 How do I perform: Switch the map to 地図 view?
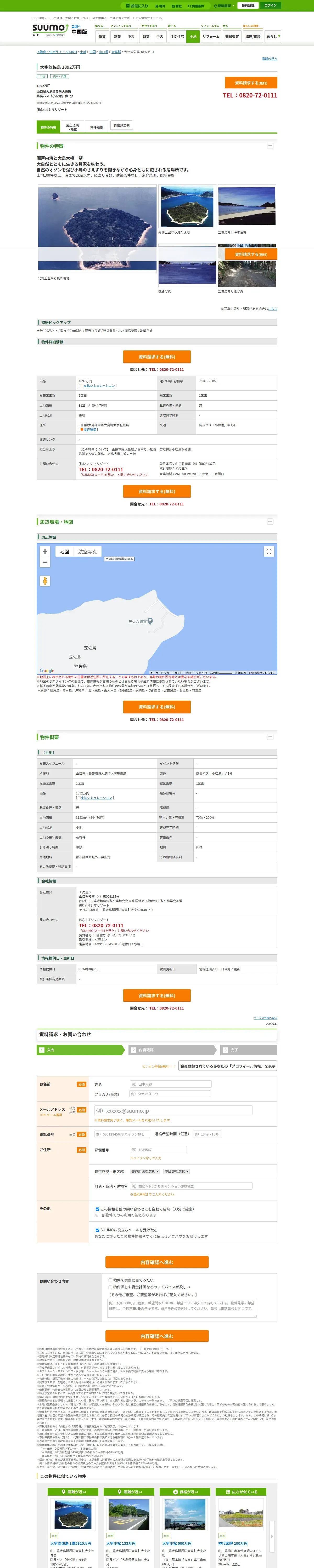click(x=64, y=551)
